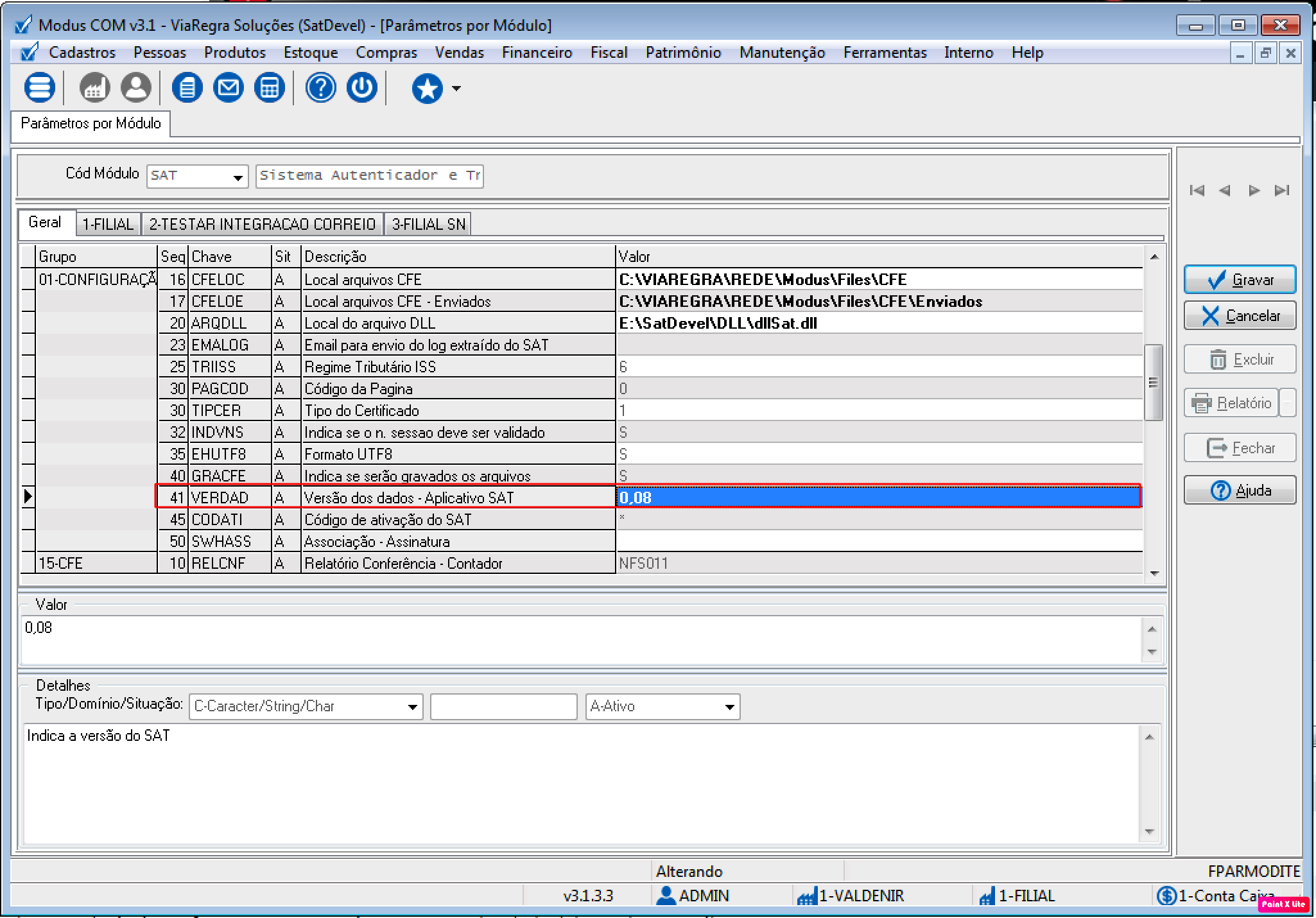Screen dimensions: 1316x918
Task: Expand the favorites star dropdown arrow
Action: coord(456,89)
